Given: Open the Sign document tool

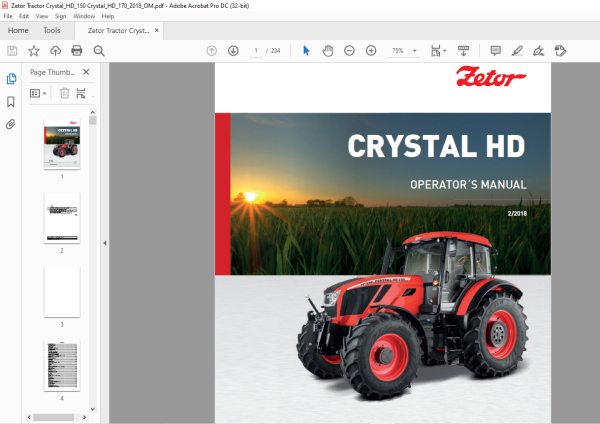Looking at the screenshot, I should tap(539, 51).
